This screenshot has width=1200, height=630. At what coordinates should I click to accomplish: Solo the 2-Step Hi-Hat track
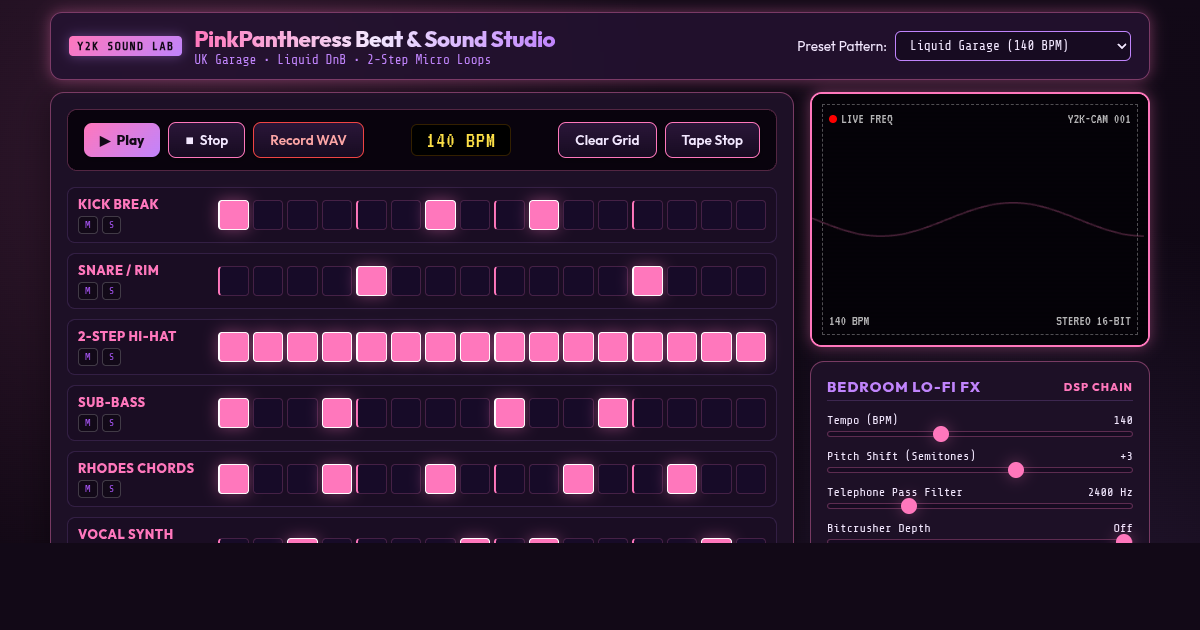pyautogui.click(x=111, y=357)
